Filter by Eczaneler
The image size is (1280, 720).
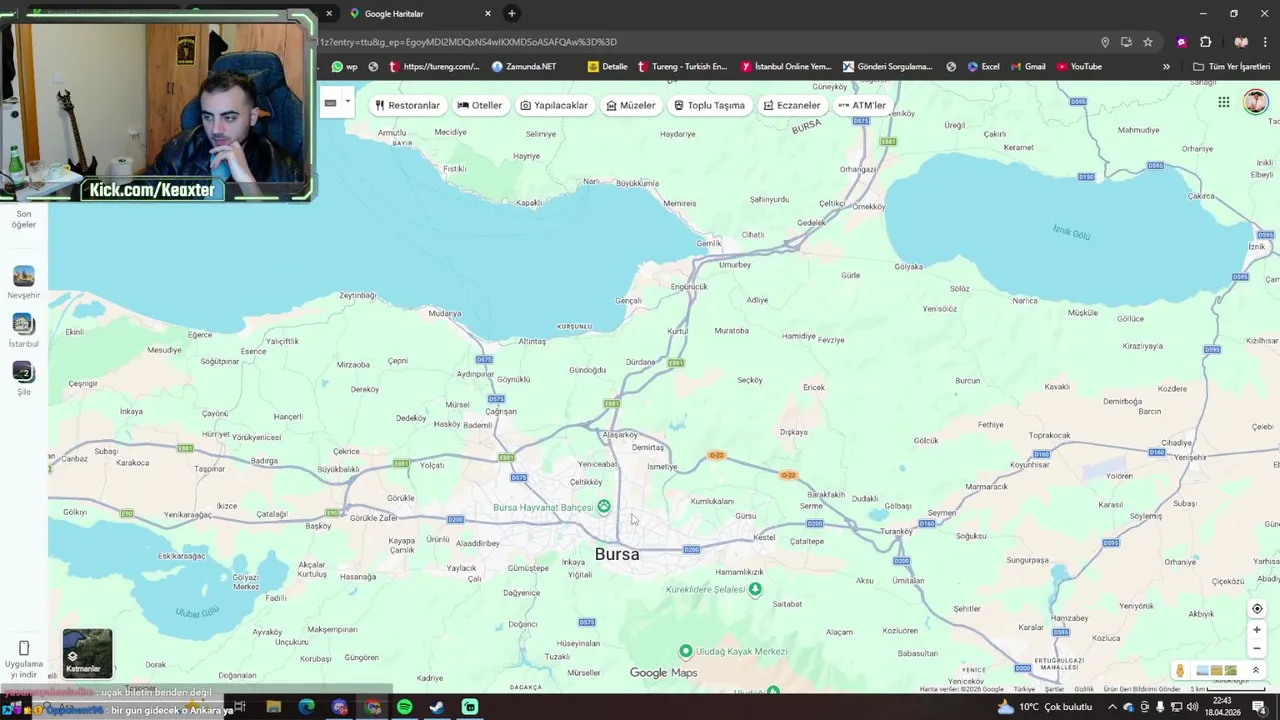click(x=792, y=105)
